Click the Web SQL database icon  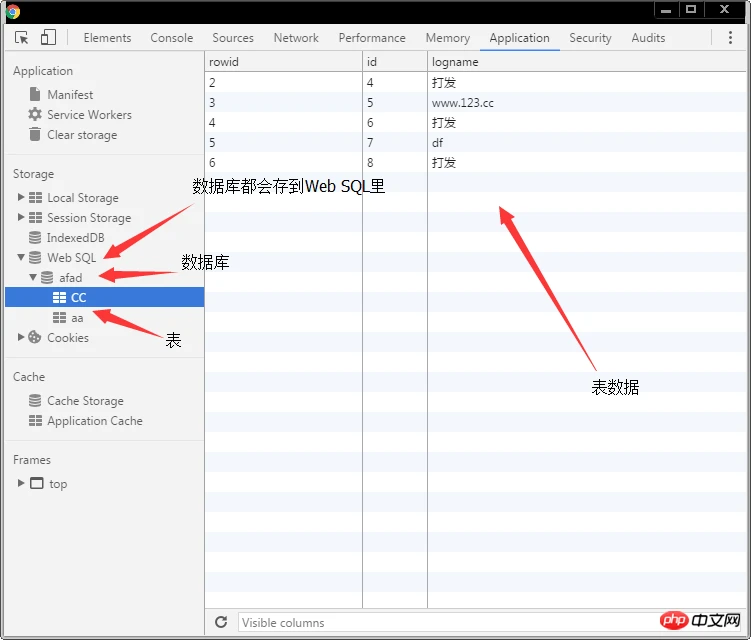pos(35,258)
